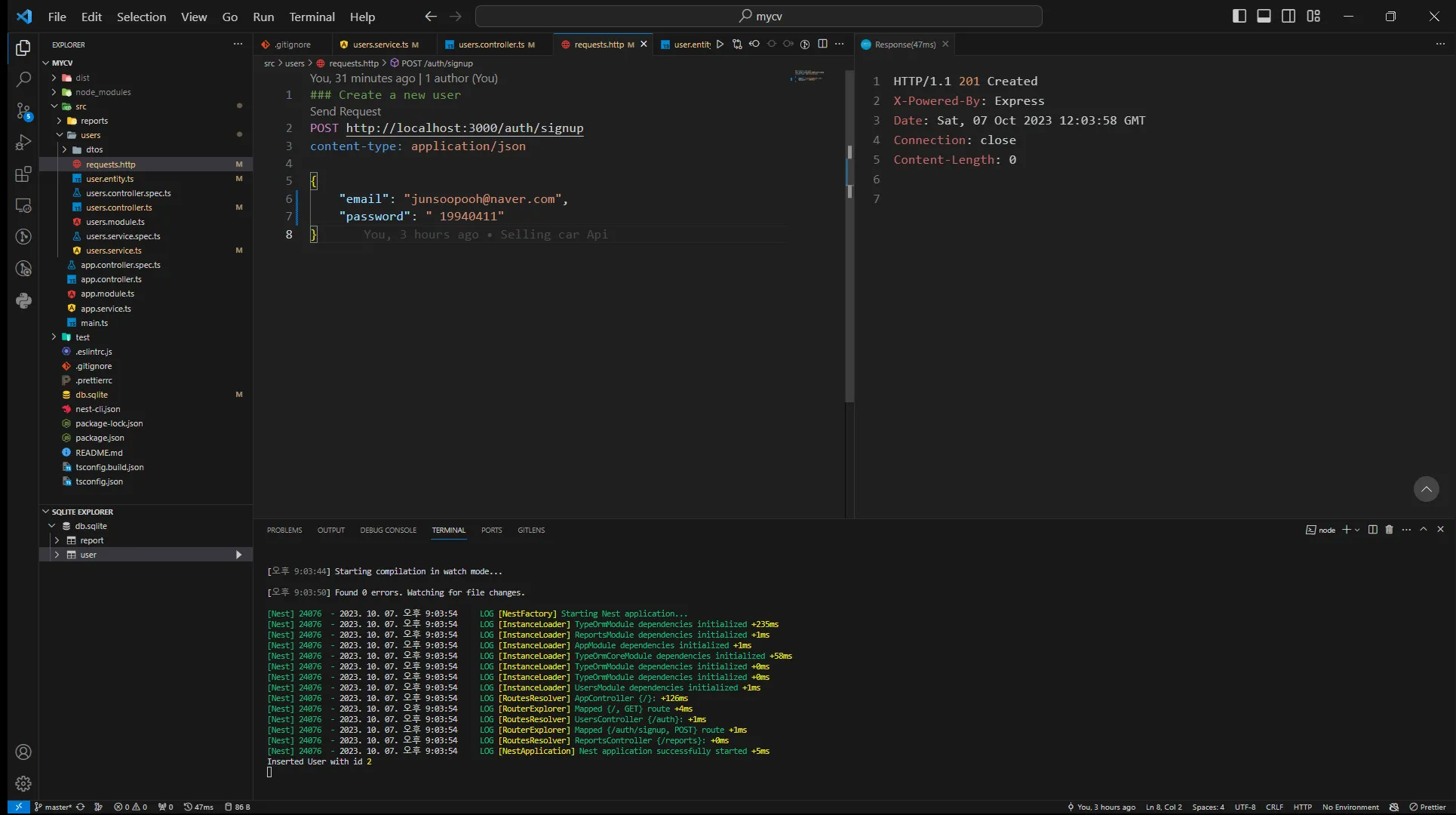This screenshot has height=815, width=1456.
Task: Click Send Request link
Action: coord(345,111)
